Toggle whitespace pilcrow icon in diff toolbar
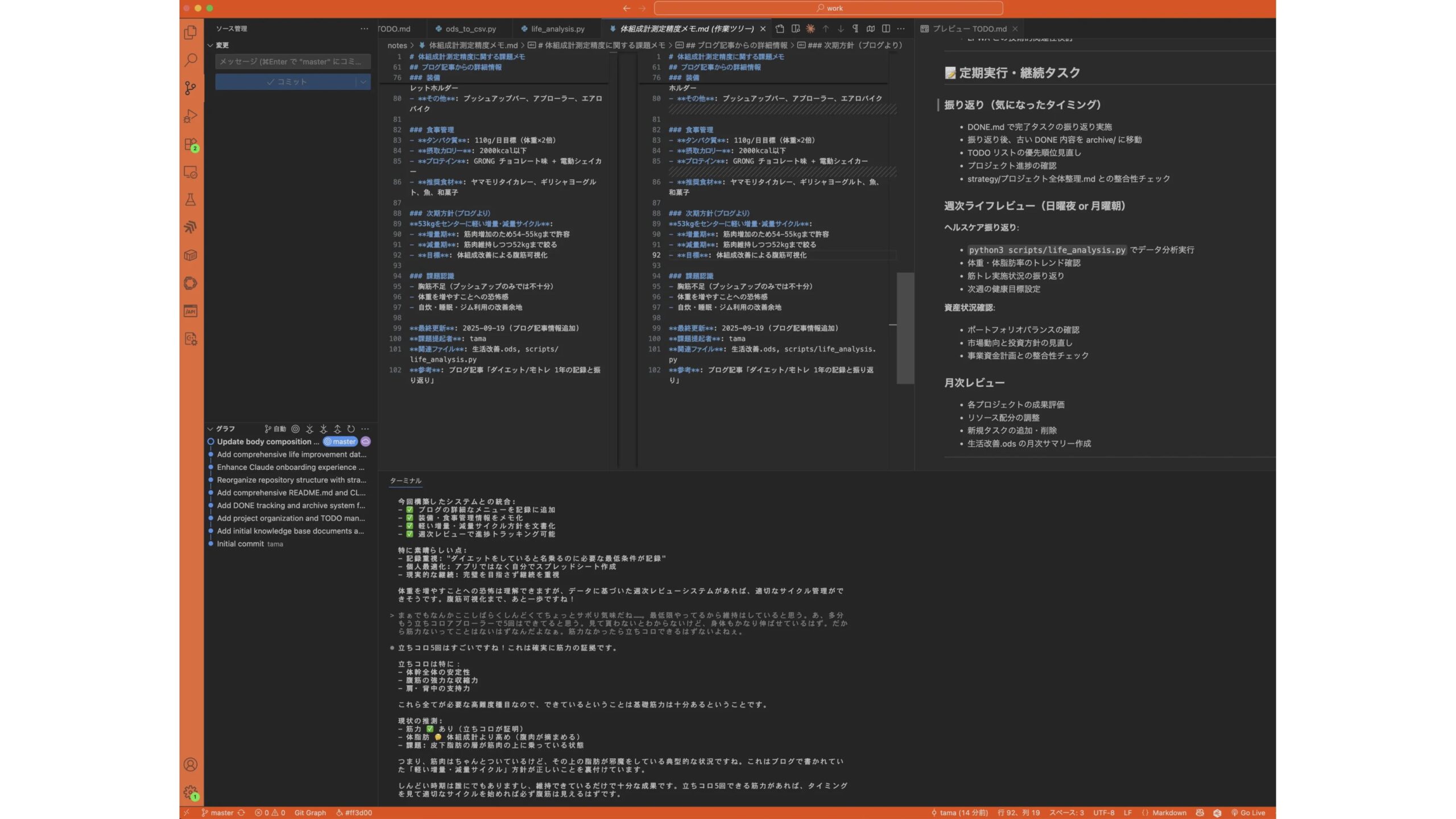Viewport: 1456px width, 819px height. point(855,28)
